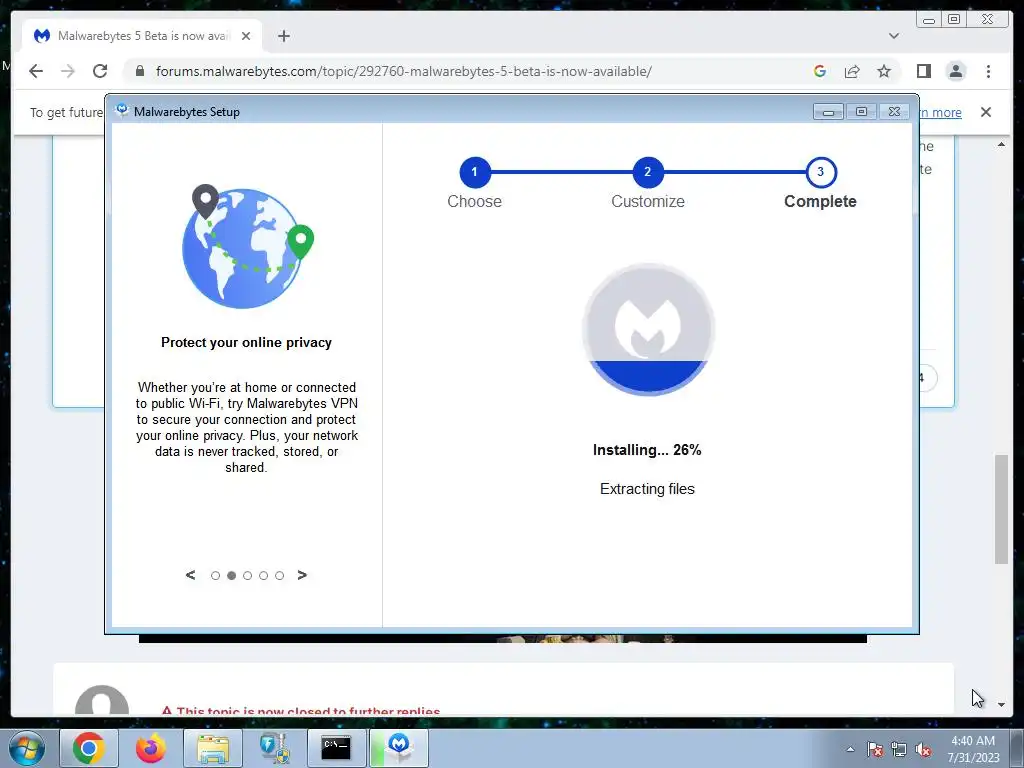The height and width of the screenshot is (768, 1024).
Task: Show hidden system tray icons
Action: pos(850,749)
